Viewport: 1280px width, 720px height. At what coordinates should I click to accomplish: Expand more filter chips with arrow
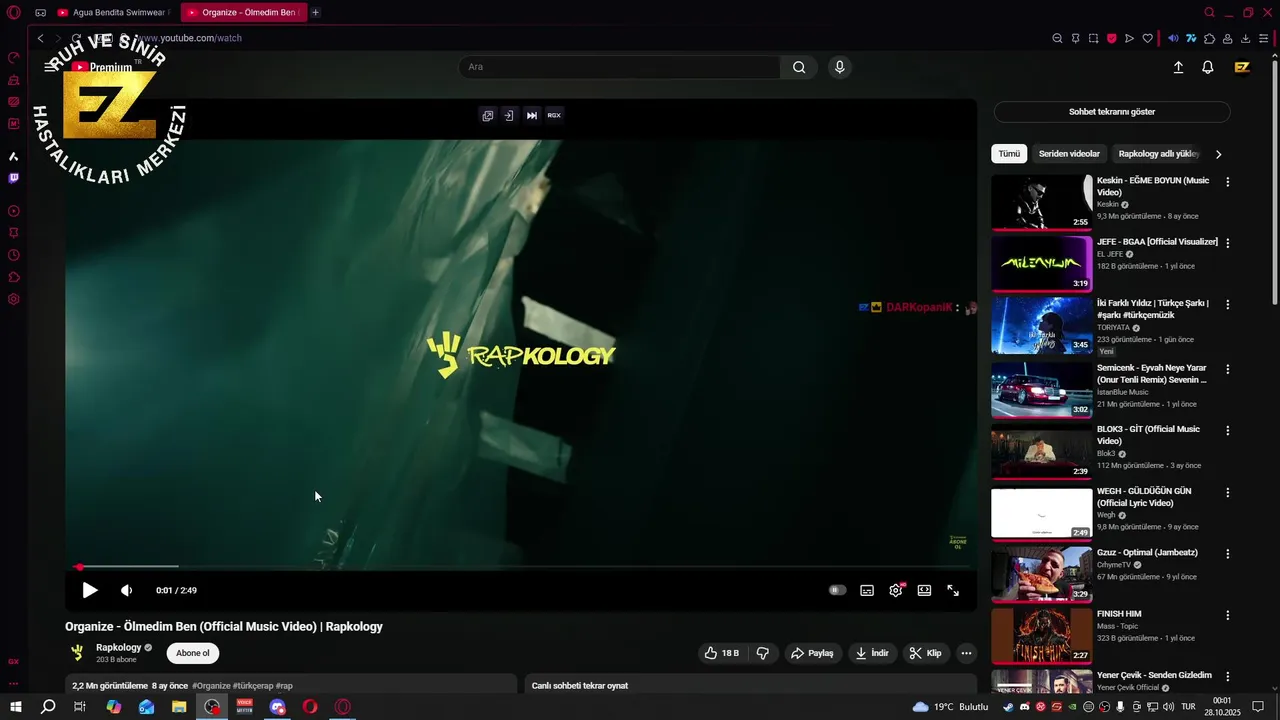coord(1218,154)
